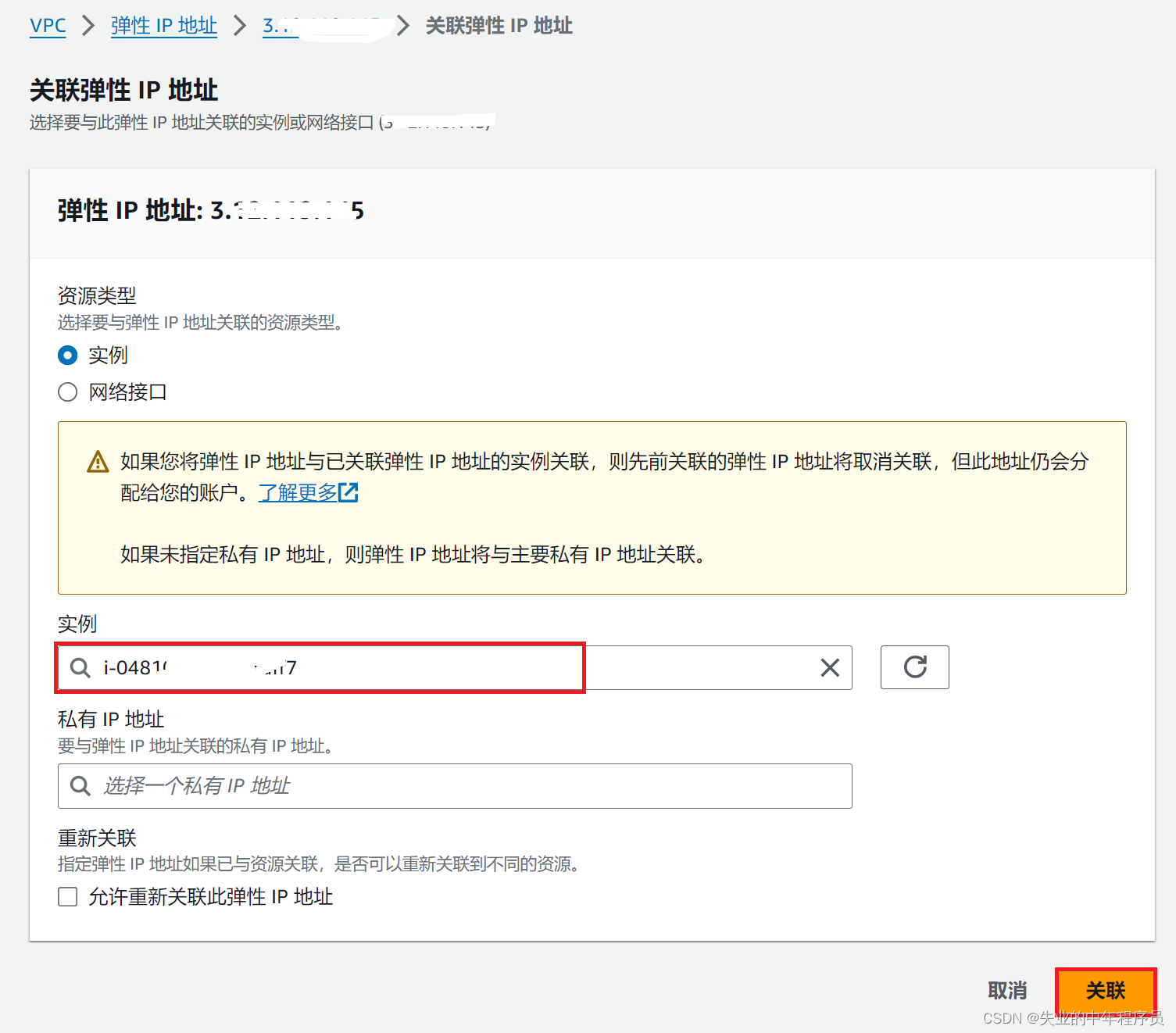Select the 网络接口 radio button
The width and height of the screenshot is (1176, 1033).
68,392
